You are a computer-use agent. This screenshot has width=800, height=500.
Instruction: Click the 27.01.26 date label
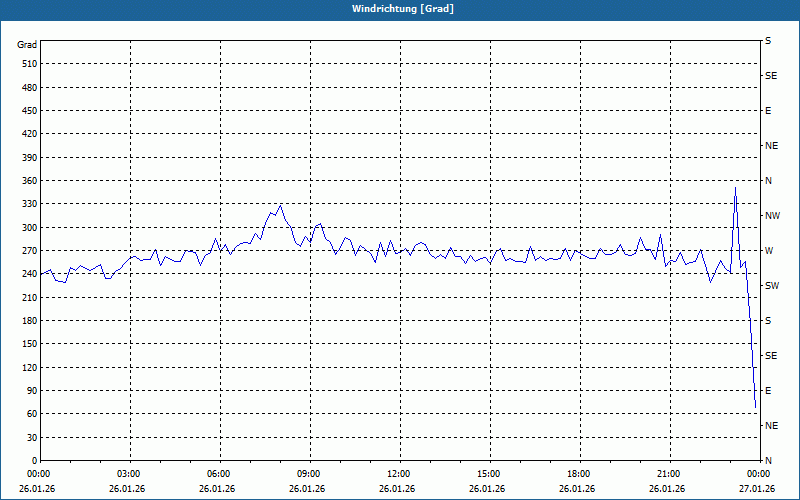(759, 489)
